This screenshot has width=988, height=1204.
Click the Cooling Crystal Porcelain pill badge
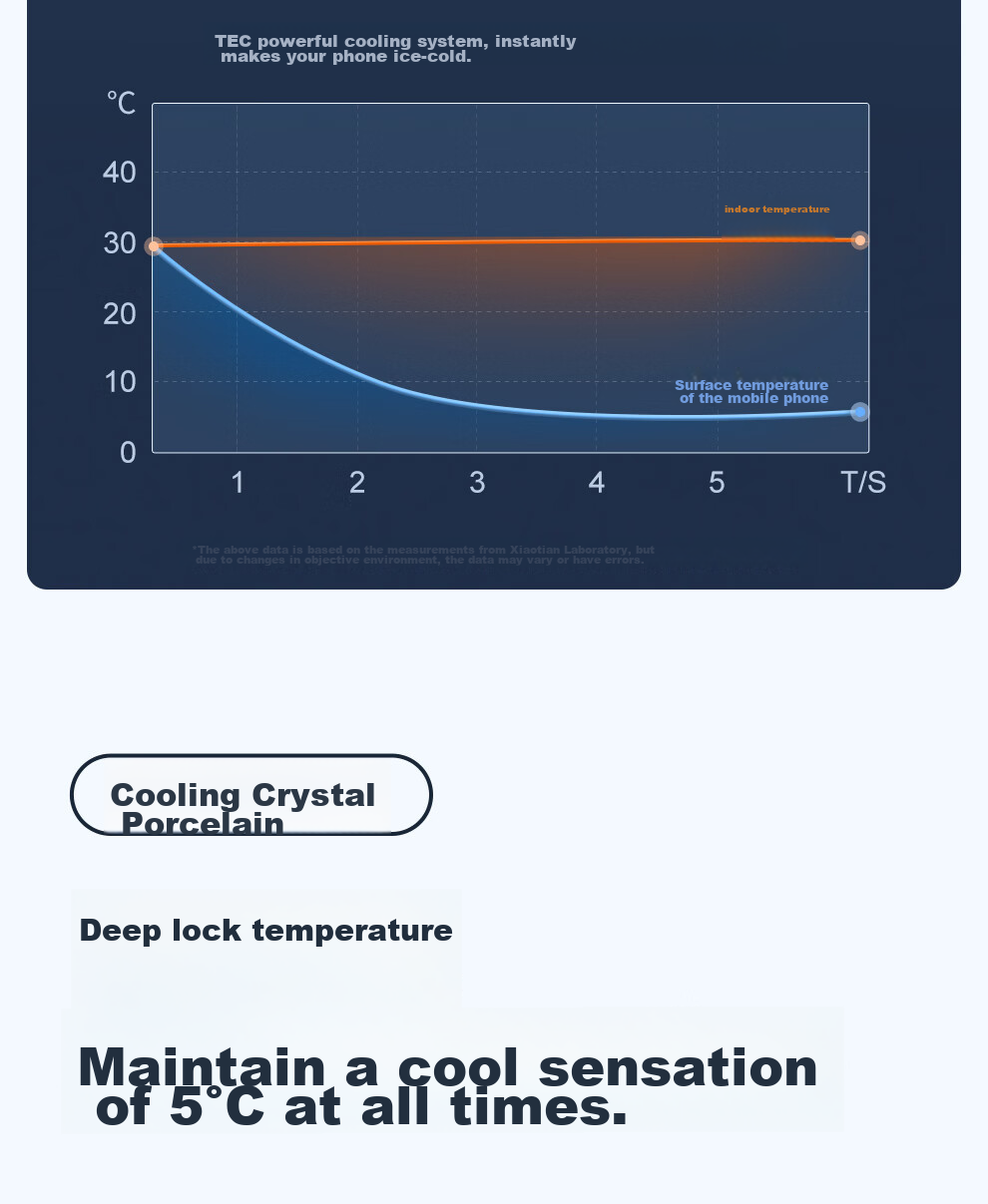click(250, 795)
